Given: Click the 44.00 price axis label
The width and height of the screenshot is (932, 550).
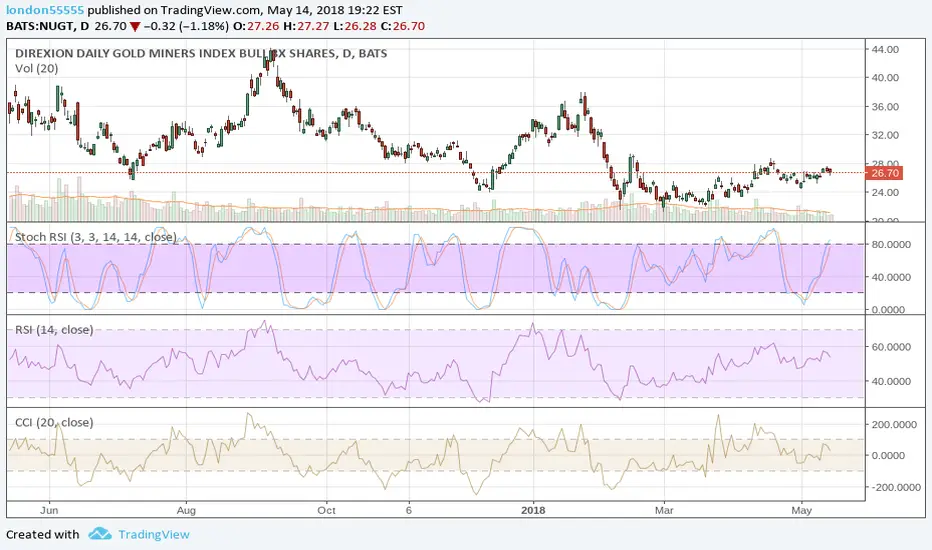Looking at the screenshot, I should click(885, 49).
